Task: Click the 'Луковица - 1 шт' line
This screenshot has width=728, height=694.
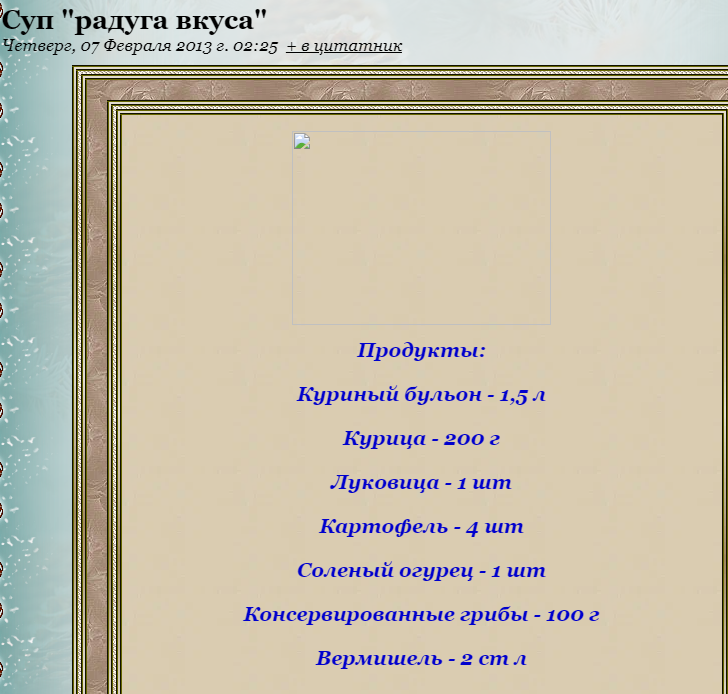Action: coord(421,483)
